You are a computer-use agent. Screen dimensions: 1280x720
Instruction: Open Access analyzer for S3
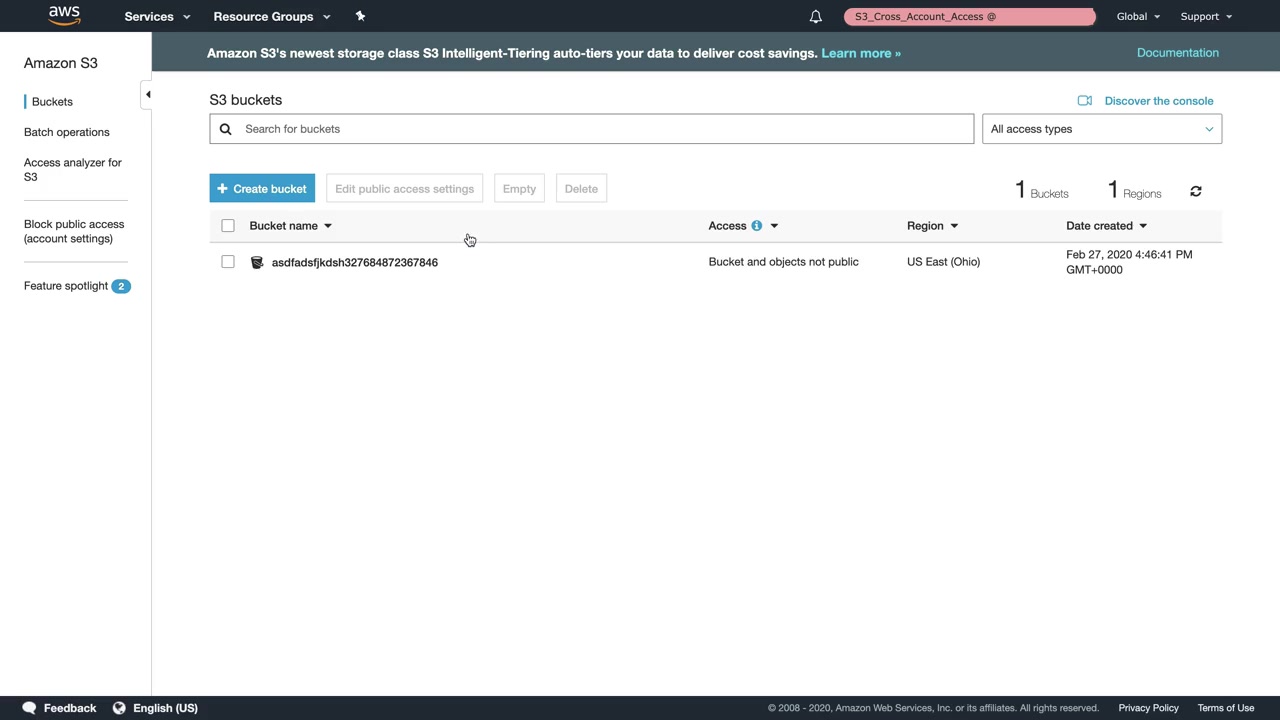[x=73, y=170]
